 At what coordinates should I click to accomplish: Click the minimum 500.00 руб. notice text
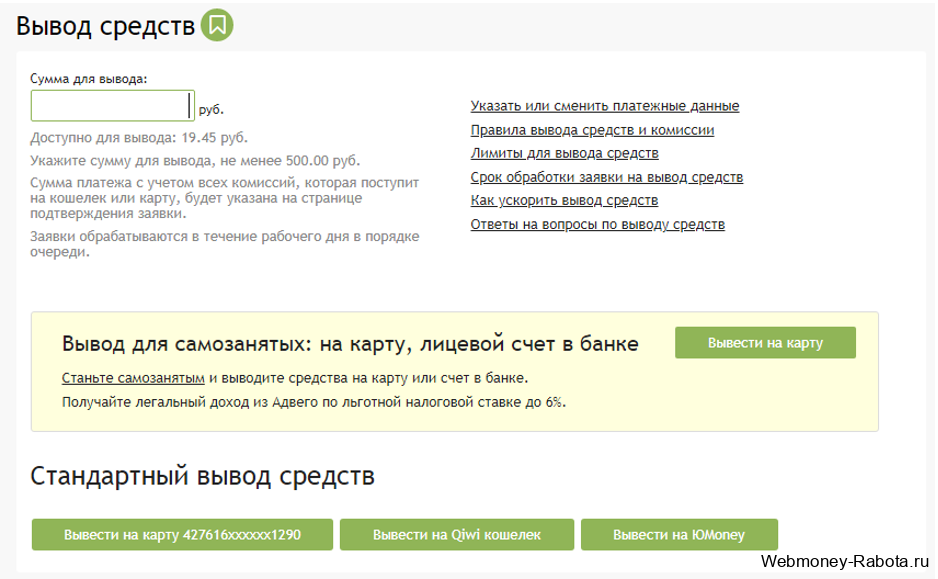coord(195,160)
